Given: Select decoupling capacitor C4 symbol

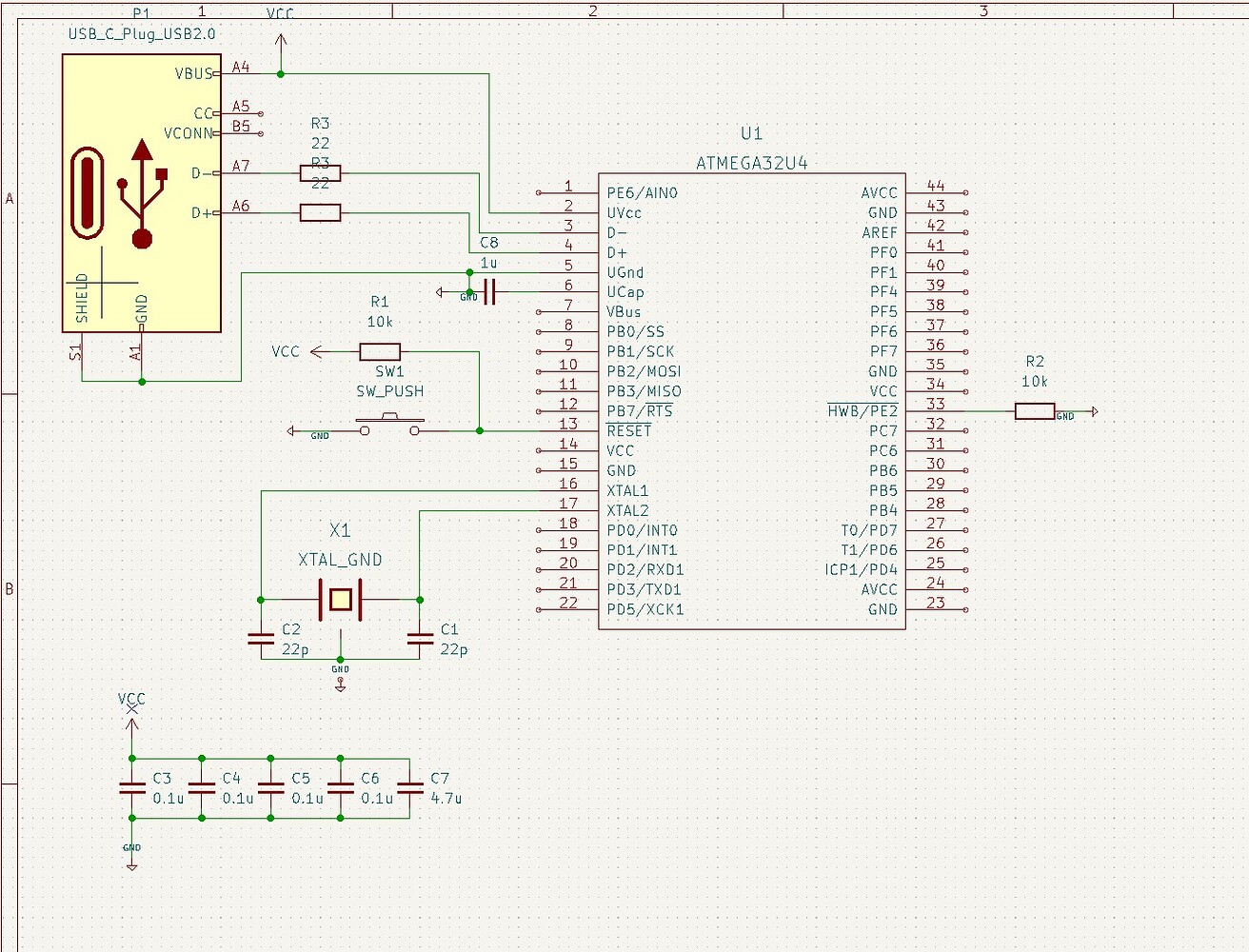Looking at the screenshot, I should click(x=202, y=788).
